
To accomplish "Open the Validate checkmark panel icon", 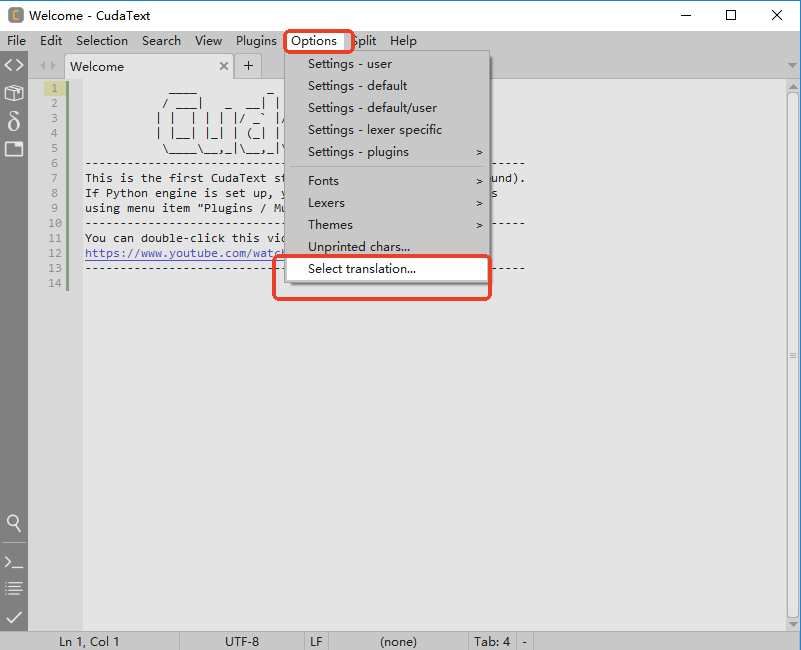I will (14, 617).
